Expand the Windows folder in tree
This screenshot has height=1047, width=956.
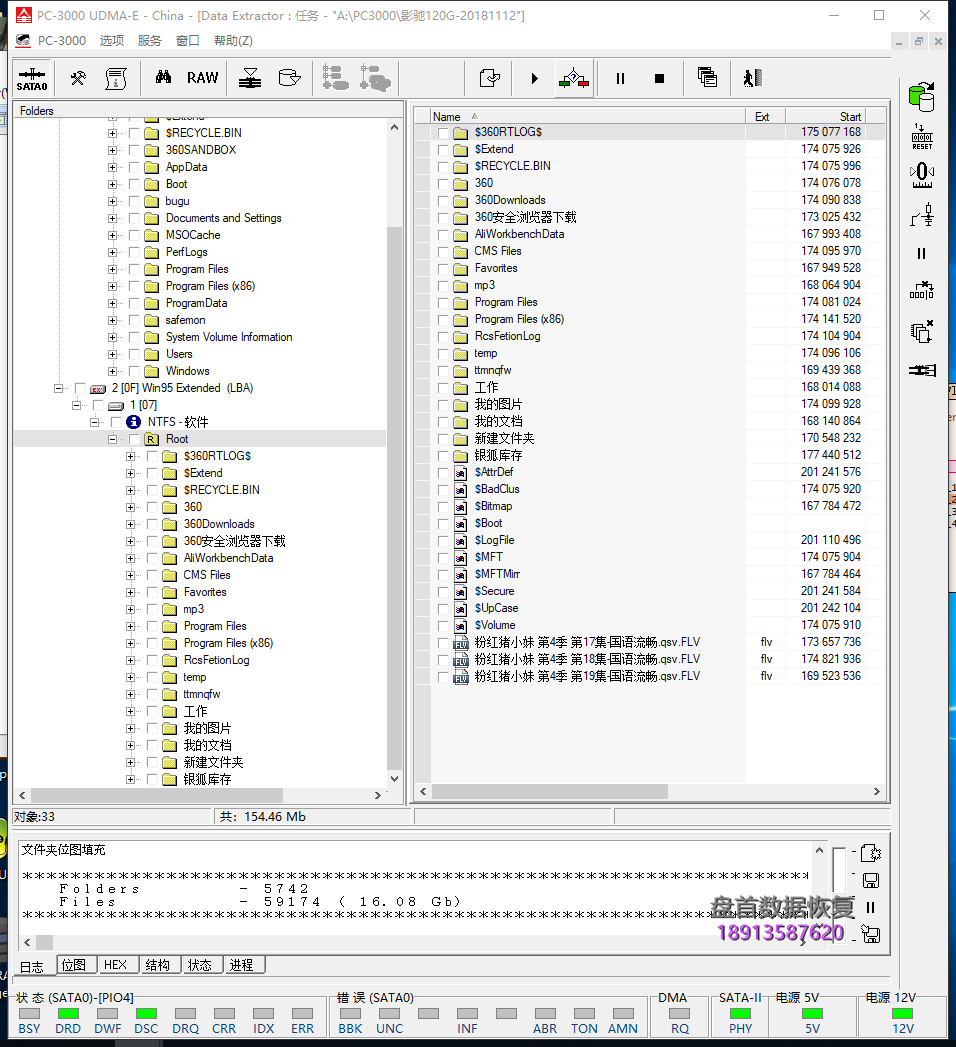pyautogui.click(x=112, y=371)
